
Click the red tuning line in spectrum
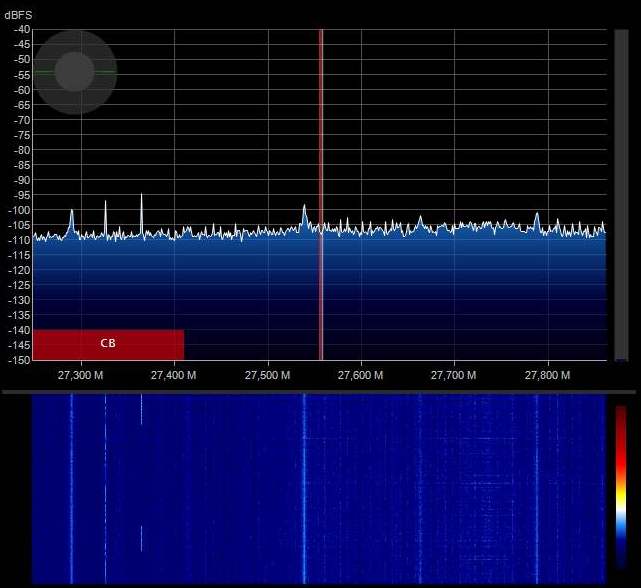[321, 150]
